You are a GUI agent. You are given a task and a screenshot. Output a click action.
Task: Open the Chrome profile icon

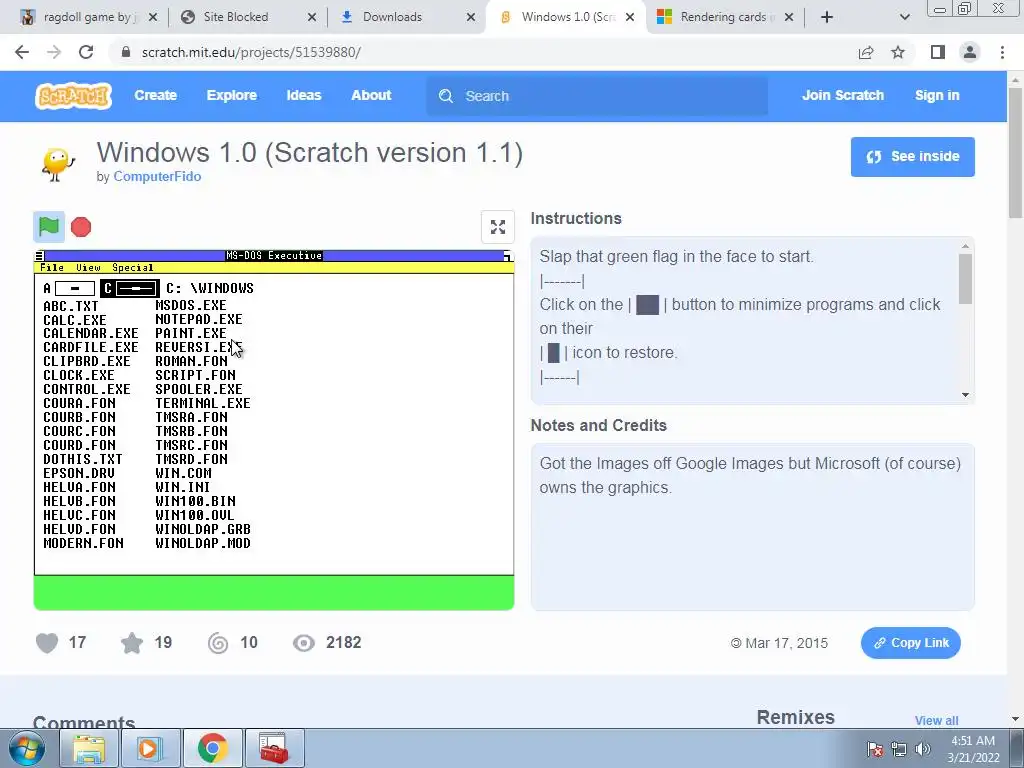(x=970, y=52)
